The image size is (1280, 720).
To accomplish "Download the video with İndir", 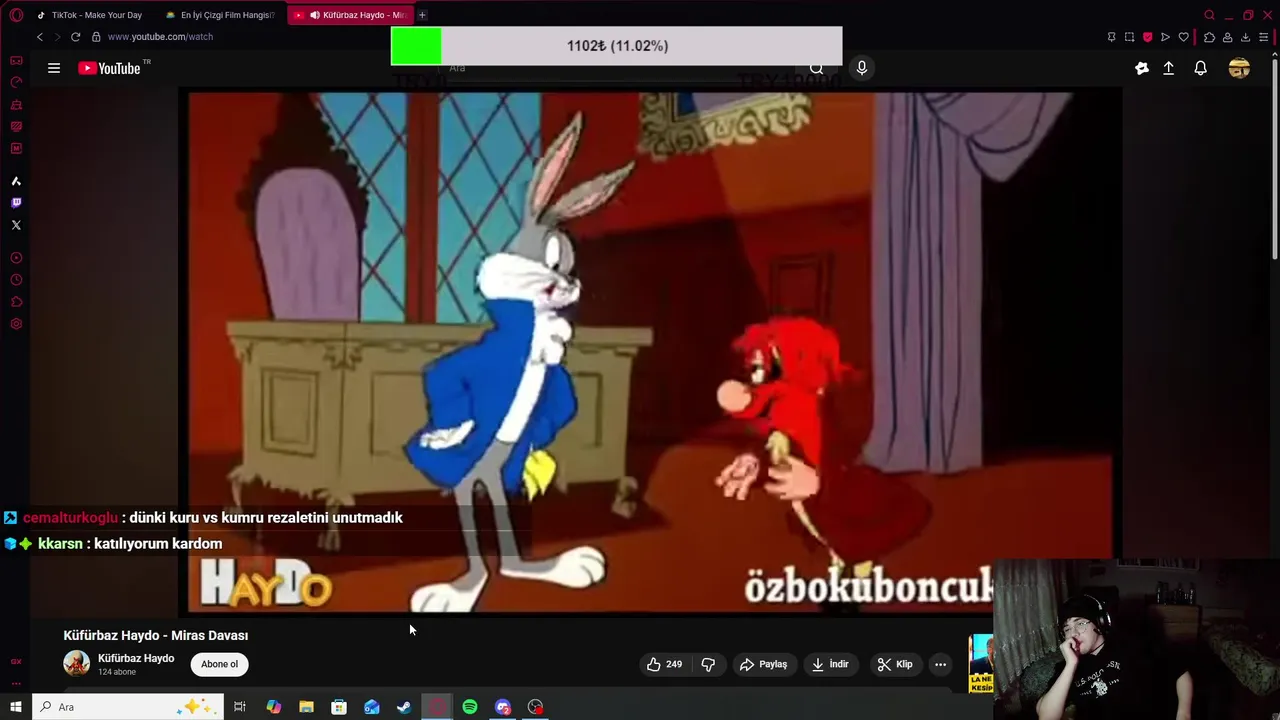I will click(x=830, y=664).
